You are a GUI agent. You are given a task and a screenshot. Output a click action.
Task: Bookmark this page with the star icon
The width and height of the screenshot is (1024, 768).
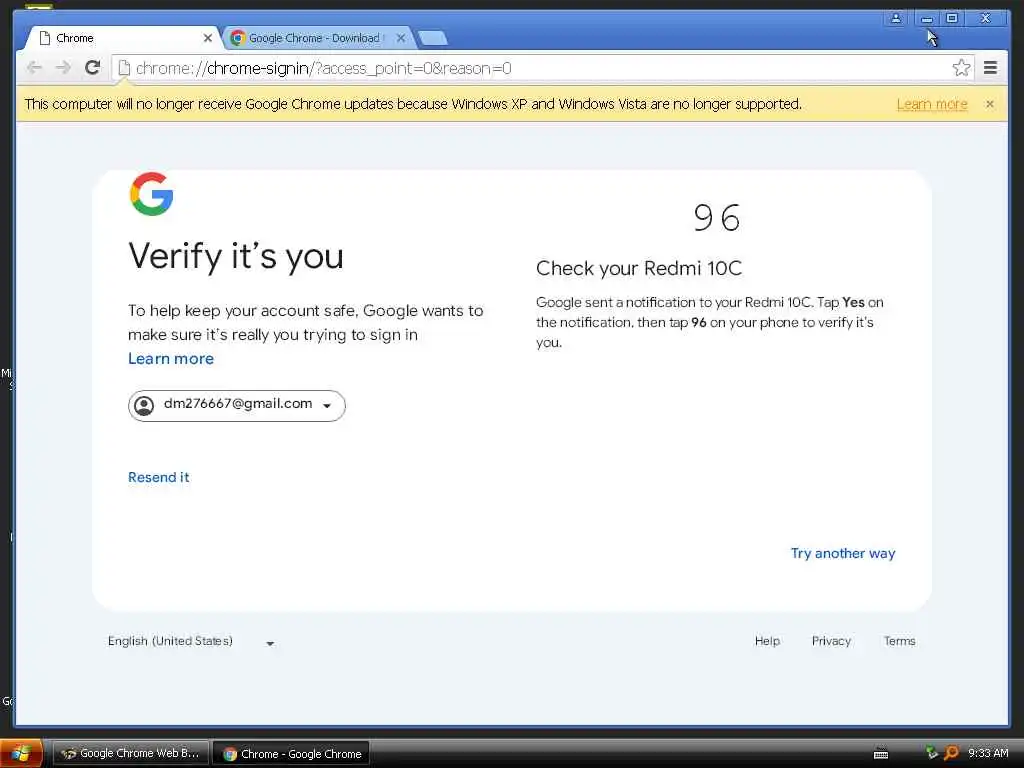[961, 67]
